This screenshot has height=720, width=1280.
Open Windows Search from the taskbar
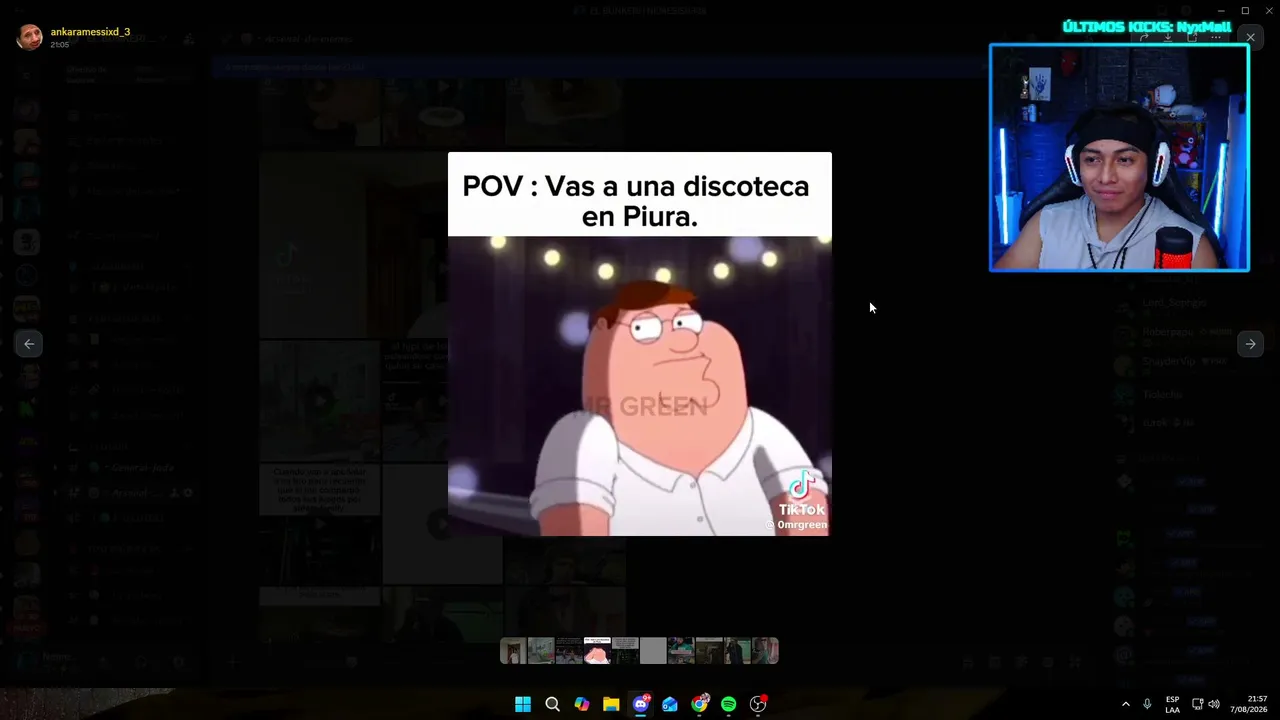[552, 704]
